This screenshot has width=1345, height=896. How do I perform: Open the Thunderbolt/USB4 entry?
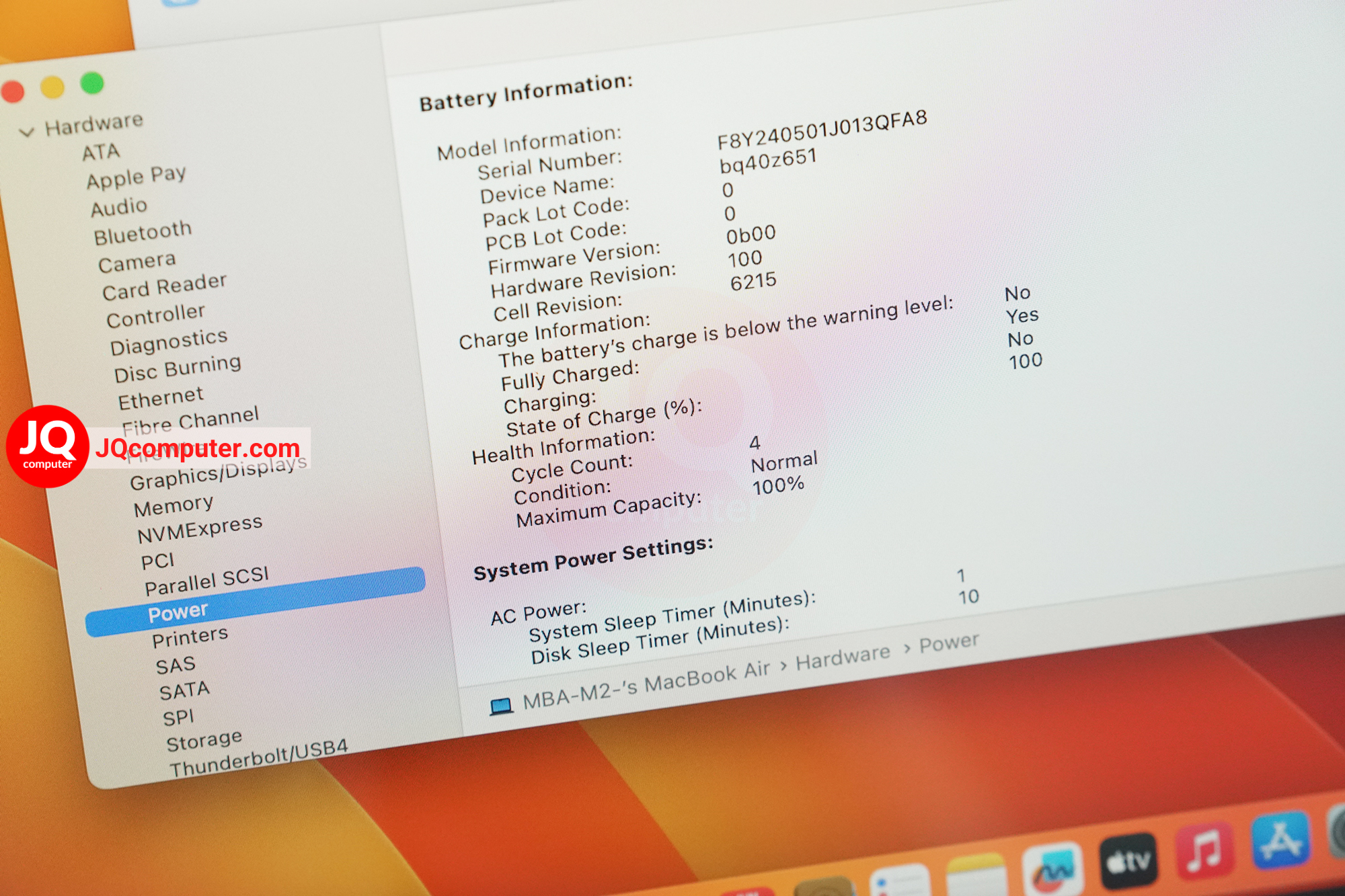(x=258, y=758)
